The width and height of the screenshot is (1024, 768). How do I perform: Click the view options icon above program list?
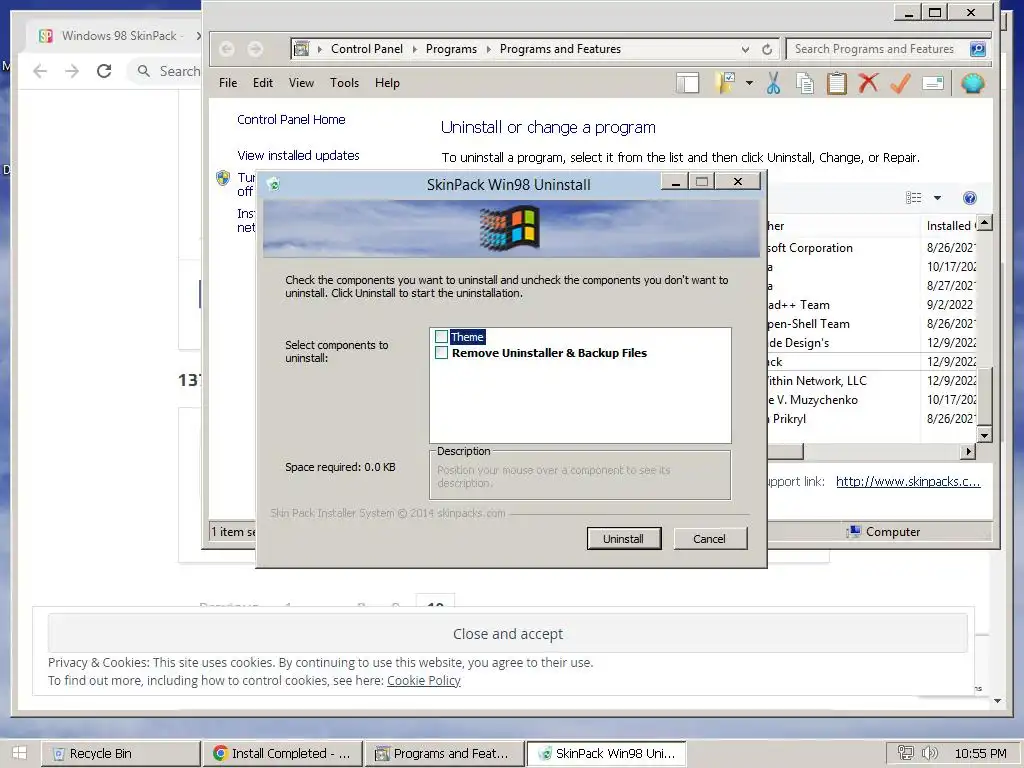click(x=914, y=198)
